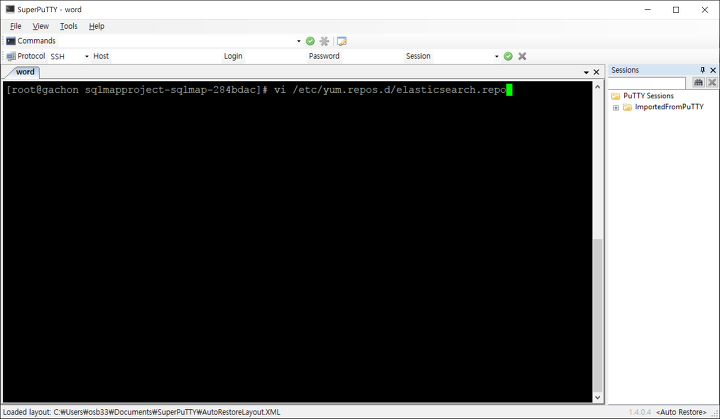The width and height of the screenshot is (720, 419).
Task: Maximize the SuperPuTTY window
Action: pyautogui.click(x=676, y=9)
